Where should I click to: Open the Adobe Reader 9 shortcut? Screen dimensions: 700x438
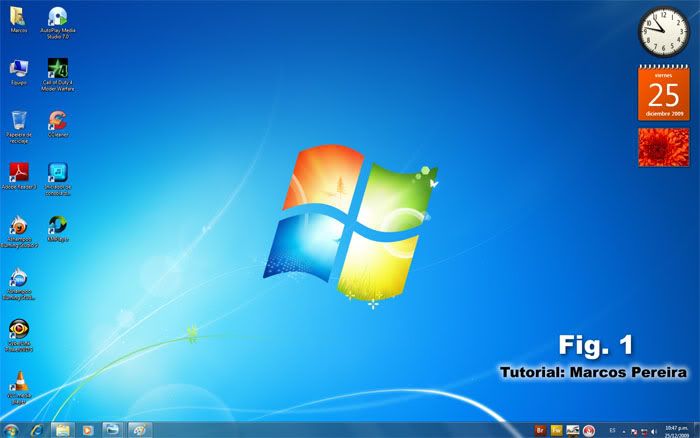(x=19, y=176)
